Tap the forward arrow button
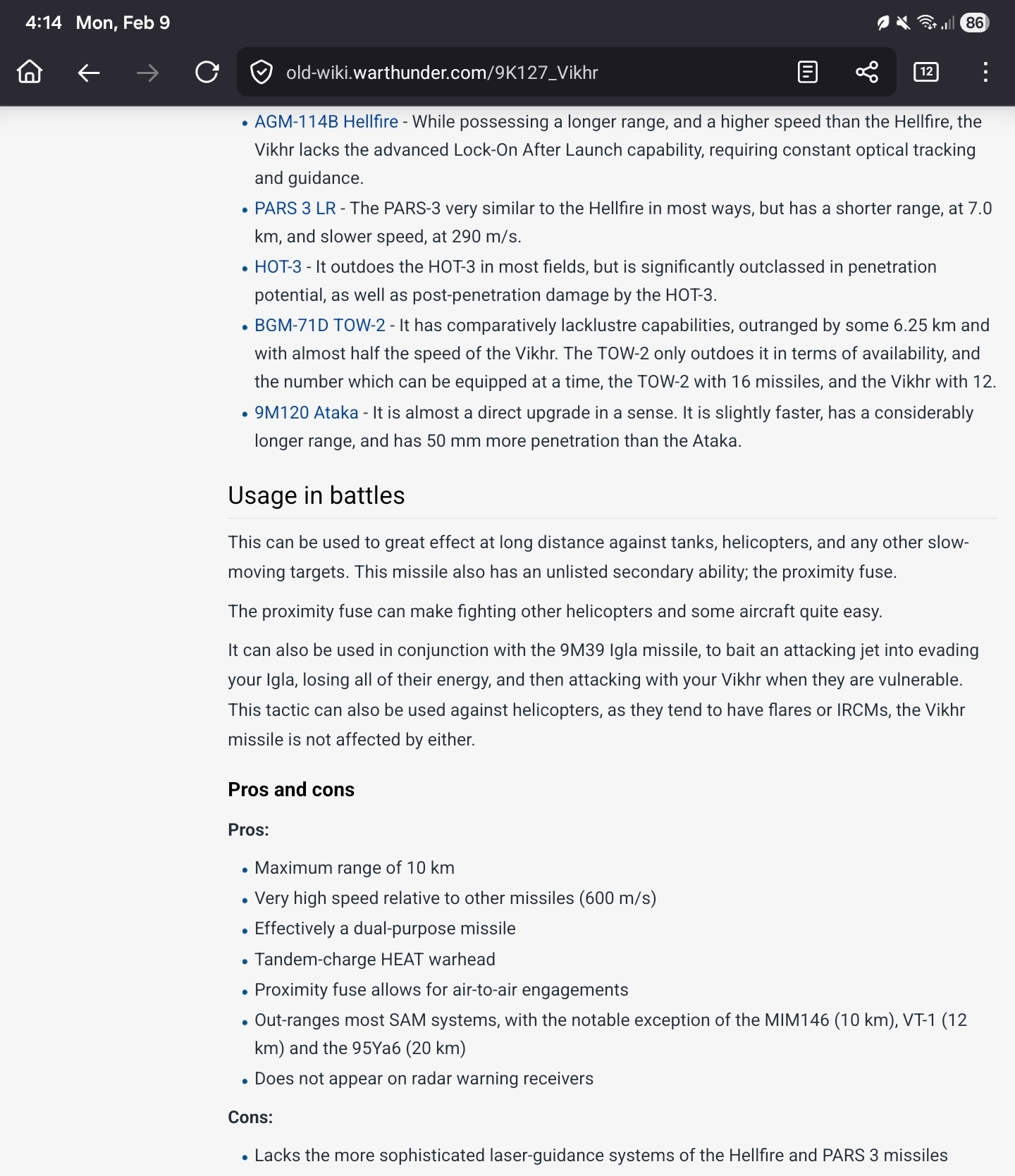Screen dimensions: 1015x1176 click(x=147, y=72)
